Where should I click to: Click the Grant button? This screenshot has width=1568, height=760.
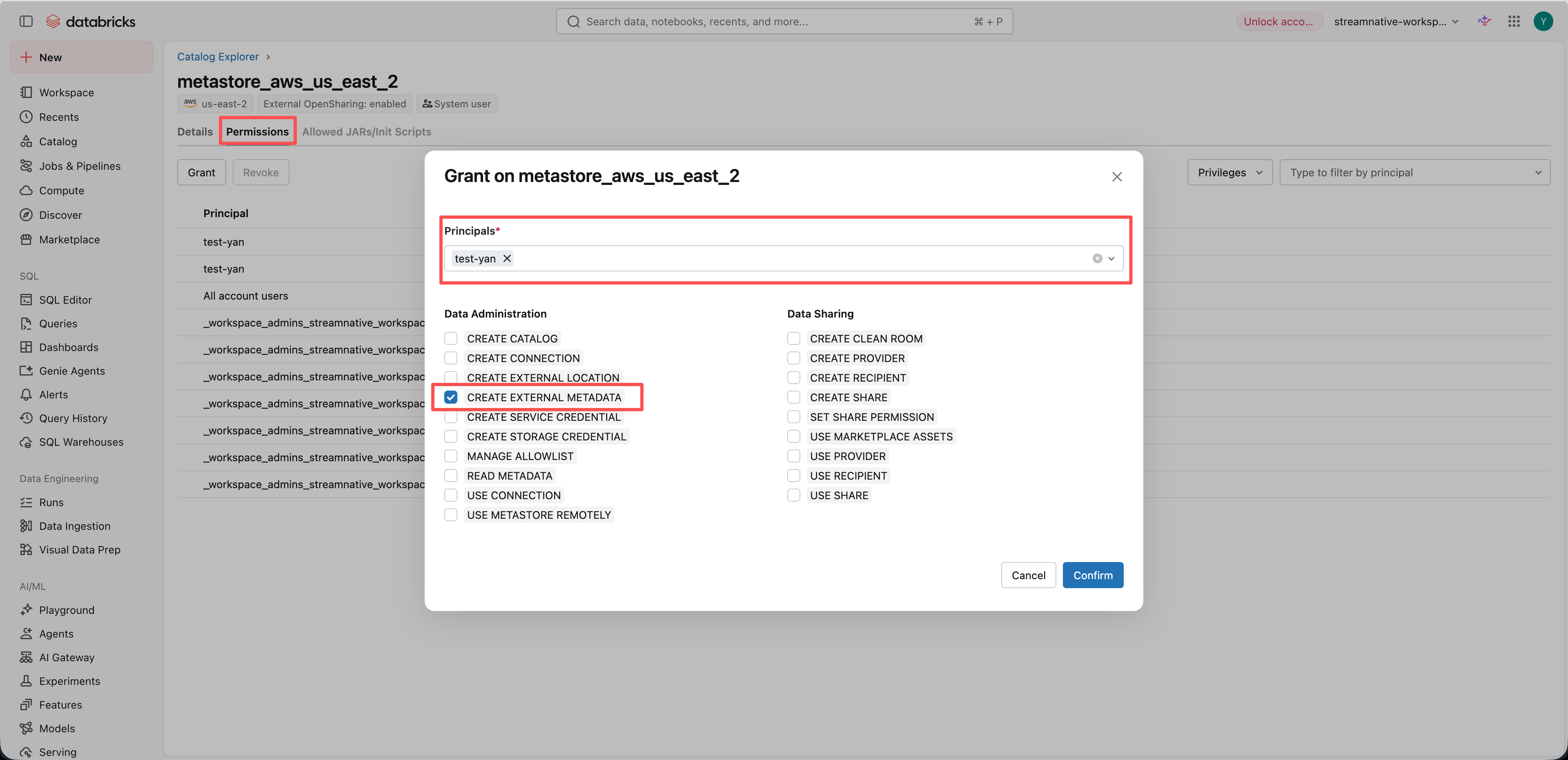(x=201, y=172)
